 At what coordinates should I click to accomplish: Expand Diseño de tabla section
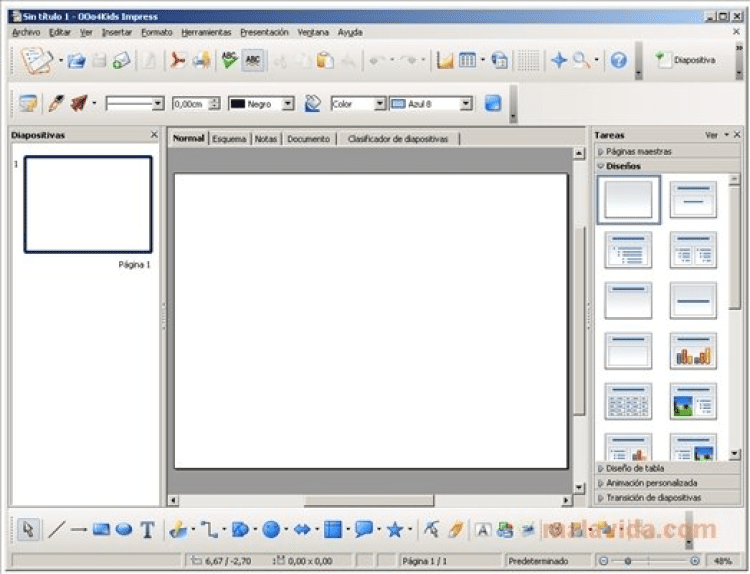[668, 468]
